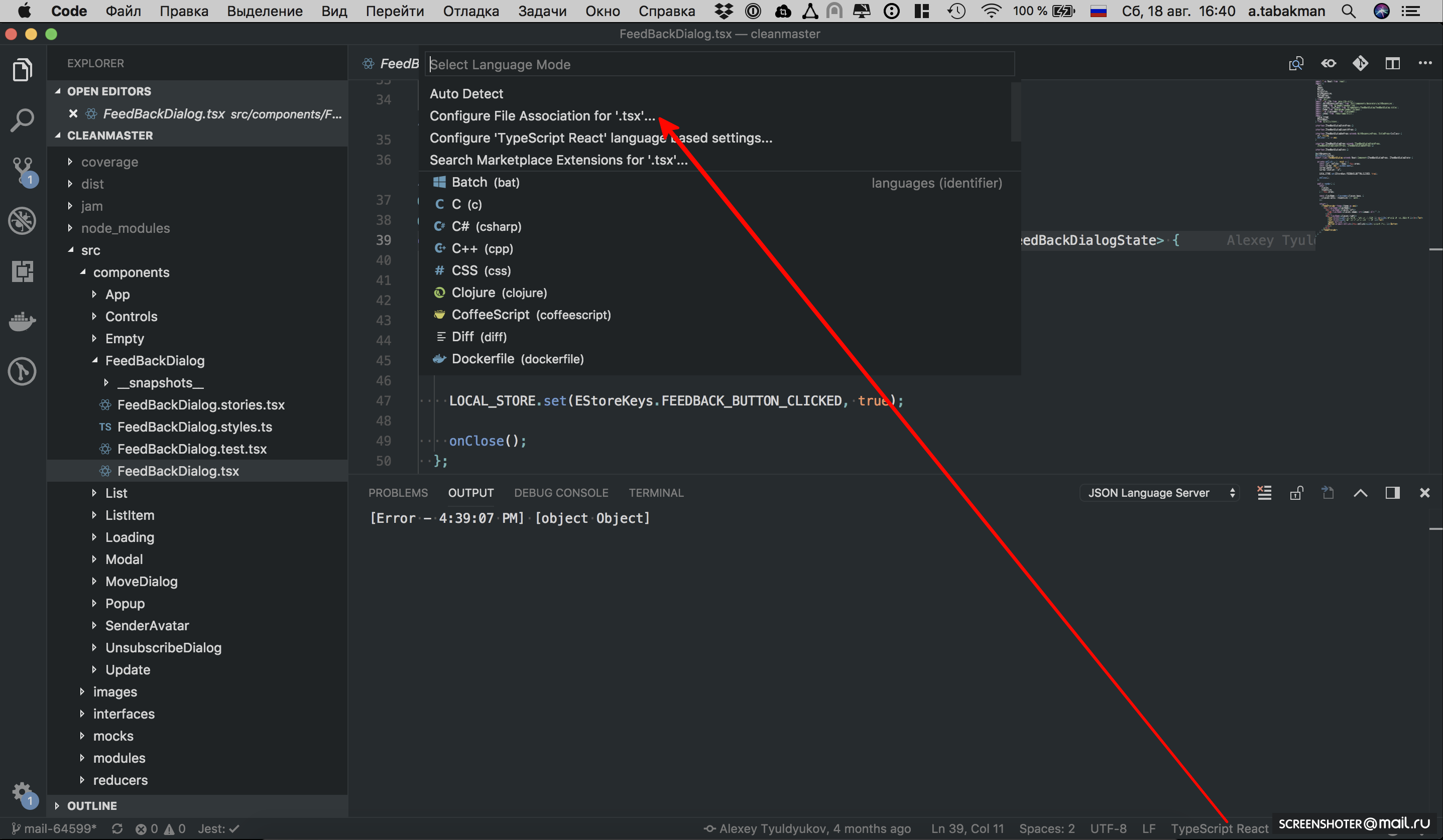Switch to the TERMINAL tab
This screenshot has width=1443, height=840.
[656, 493]
